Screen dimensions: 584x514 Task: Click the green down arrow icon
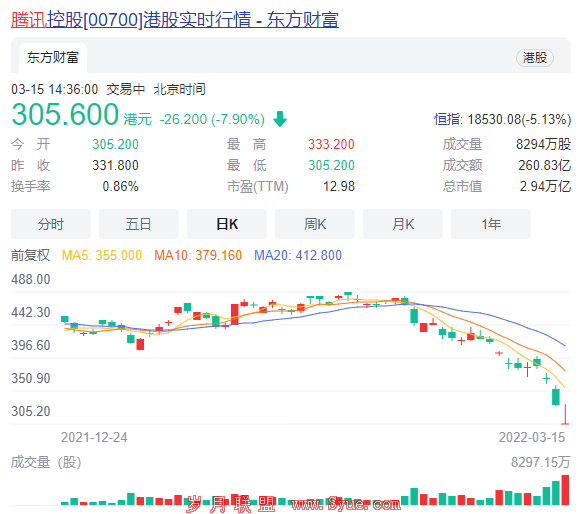(x=280, y=119)
